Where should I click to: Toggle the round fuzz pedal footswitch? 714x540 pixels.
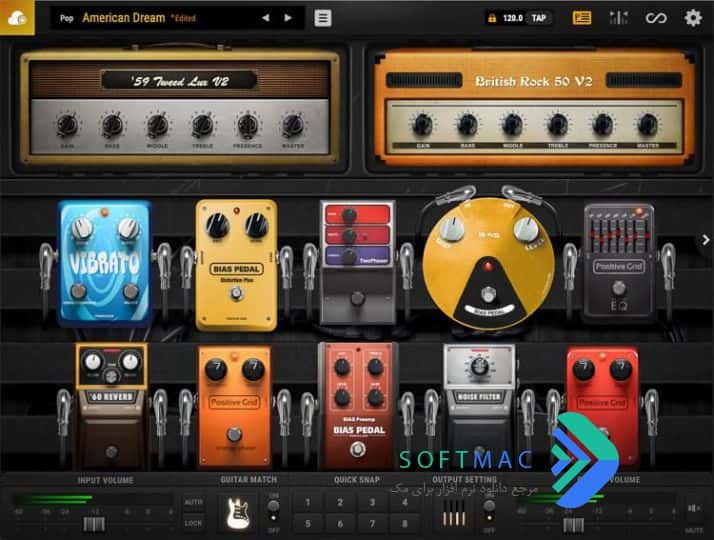click(x=488, y=295)
